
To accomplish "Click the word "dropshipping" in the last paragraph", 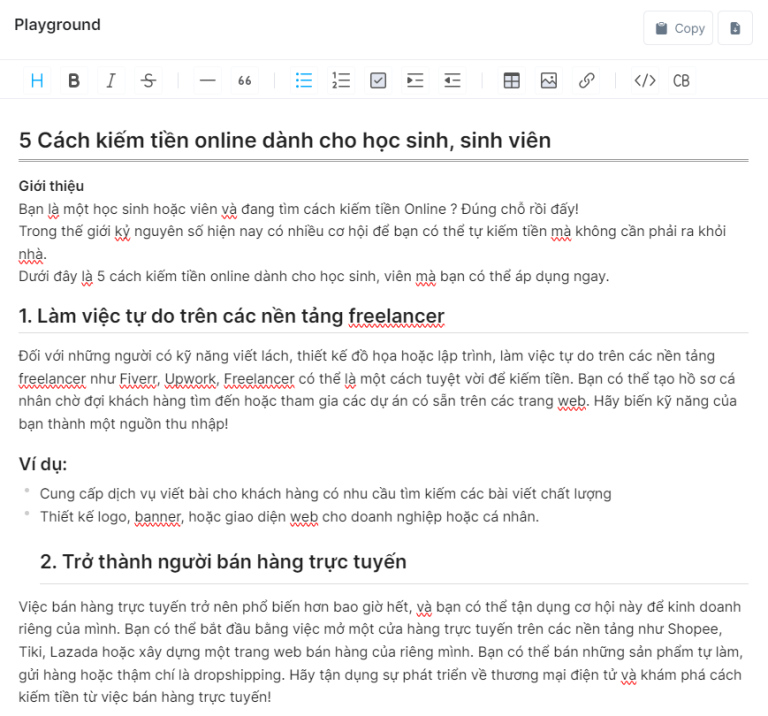I will pos(239,675).
